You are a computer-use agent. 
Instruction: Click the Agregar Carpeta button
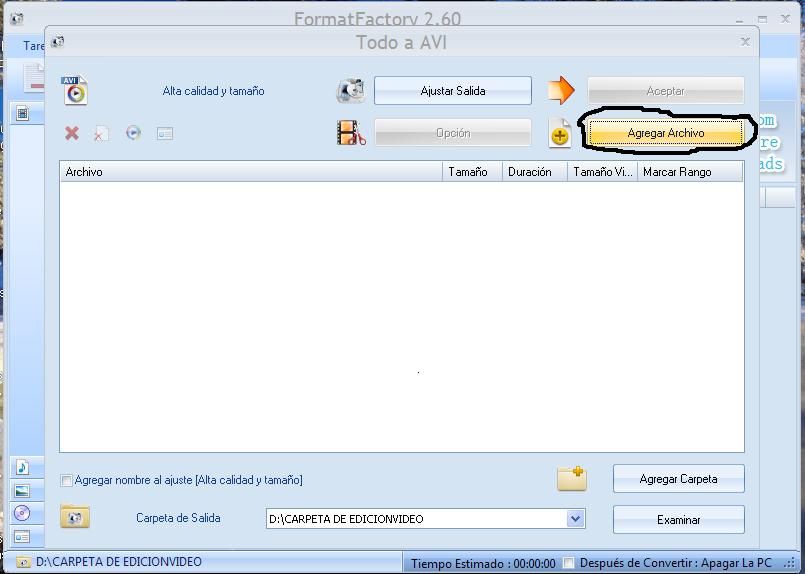(x=679, y=479)
